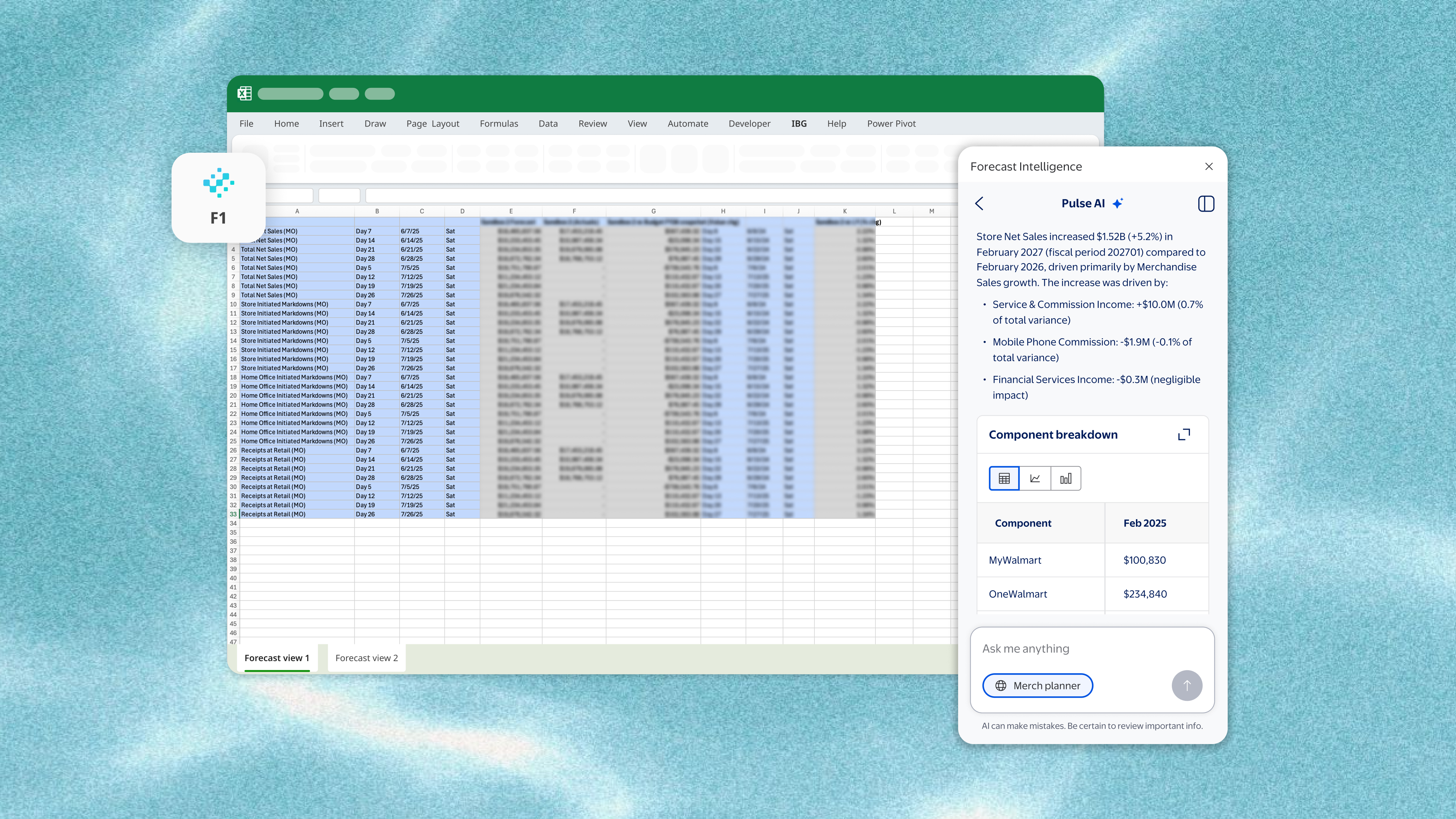Open the Draw ribbon tab
This screenshot has width=1456, height=819.
pos(375,123)
